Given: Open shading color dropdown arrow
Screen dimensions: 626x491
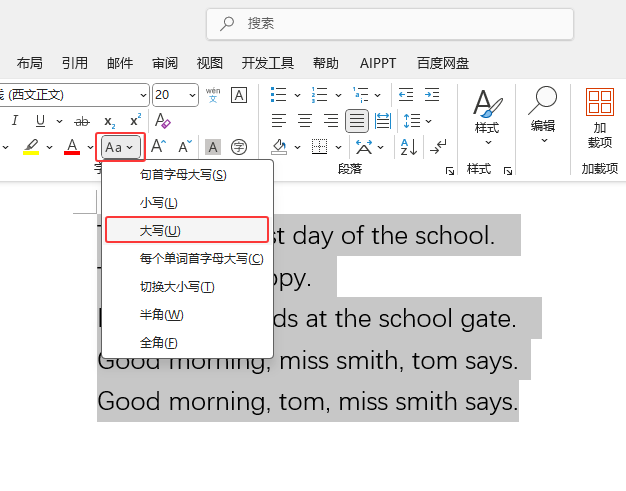Looking at the screenshot, I should coord(297,147).
